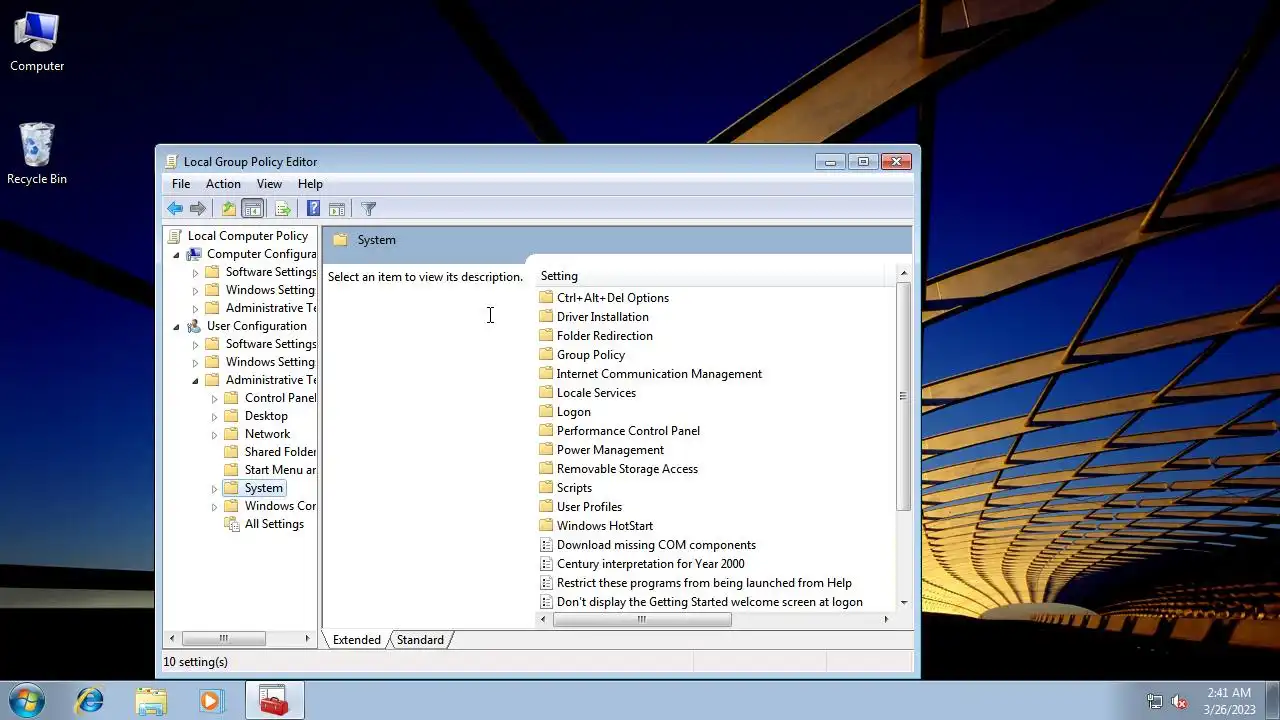Expand the System tree node arrow
This screenshot has width=1280, height=720.
(214, 488)
